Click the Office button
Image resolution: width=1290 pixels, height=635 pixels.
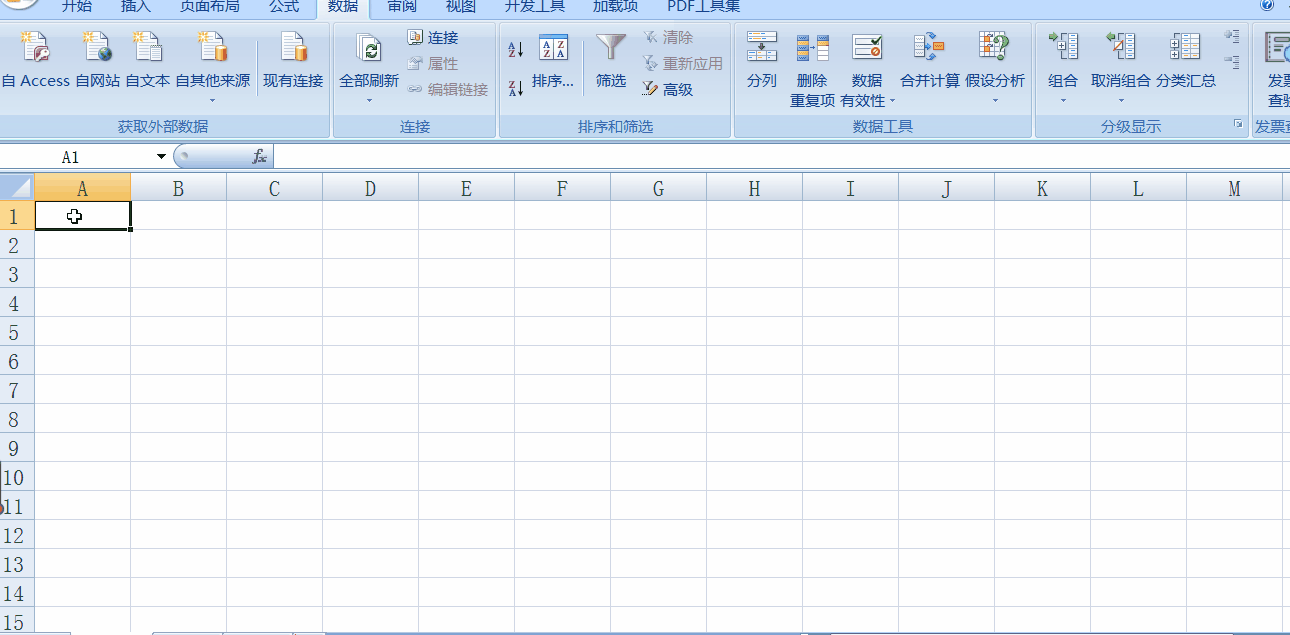(18, 5)
